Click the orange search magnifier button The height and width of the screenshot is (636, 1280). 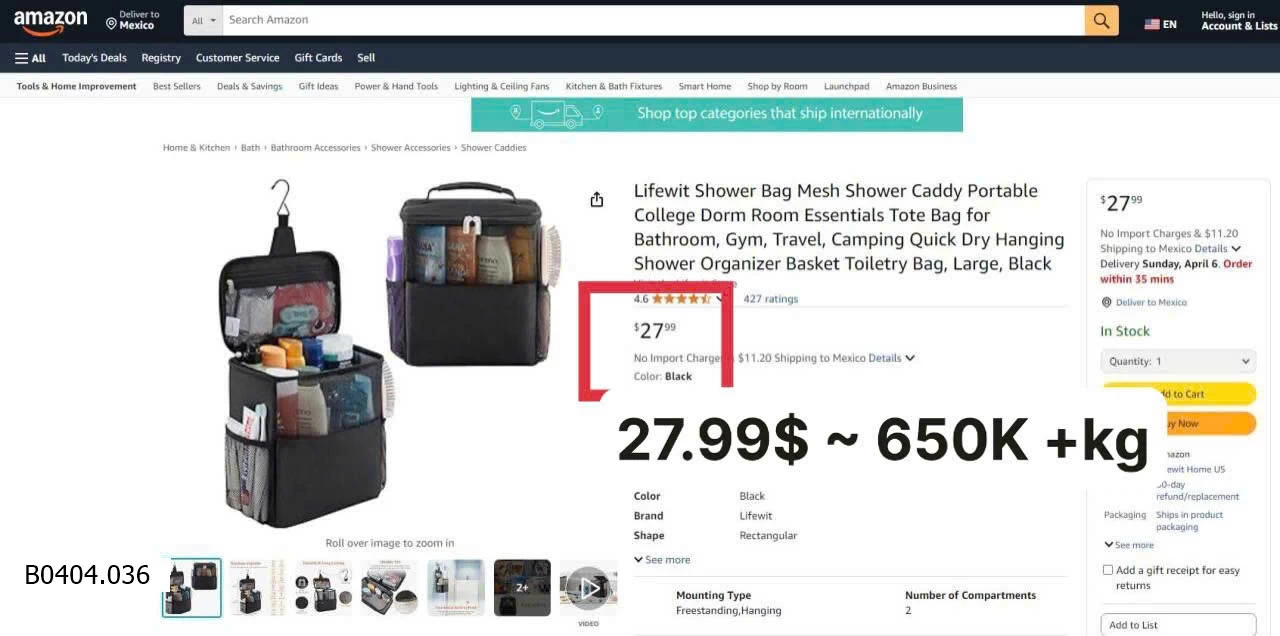point(1101,20)
